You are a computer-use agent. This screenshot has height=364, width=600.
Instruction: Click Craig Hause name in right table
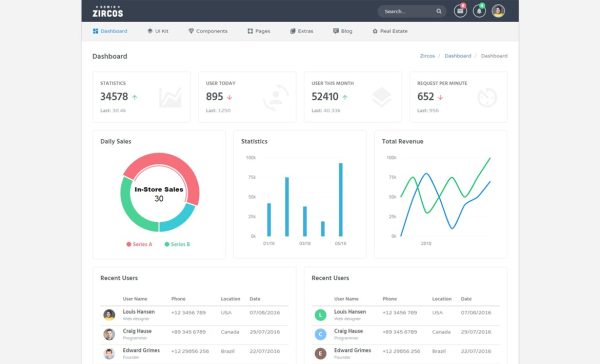point(348,331)
